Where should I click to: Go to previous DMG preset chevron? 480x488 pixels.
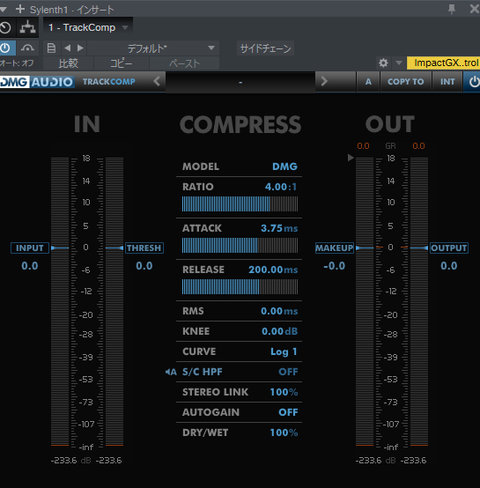click(157, 81)
